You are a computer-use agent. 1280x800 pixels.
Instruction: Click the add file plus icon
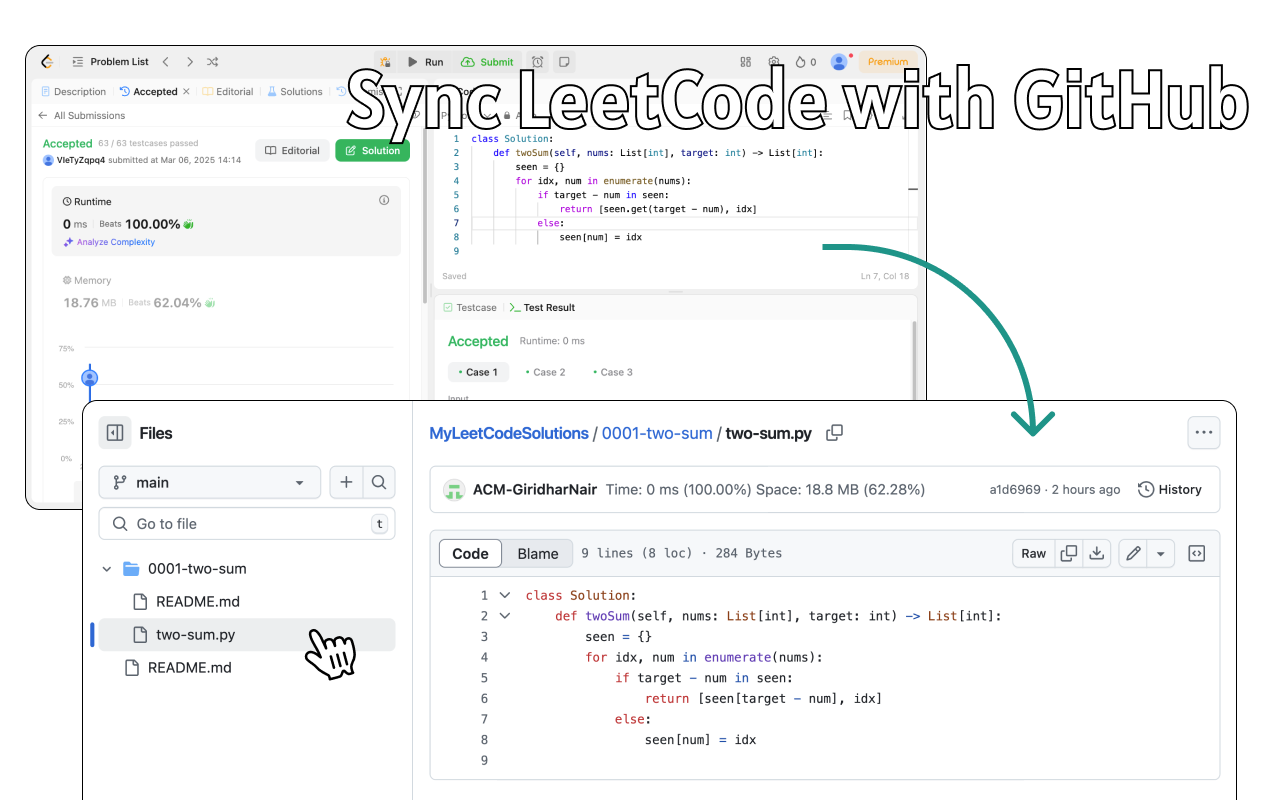tap(346, 482)
